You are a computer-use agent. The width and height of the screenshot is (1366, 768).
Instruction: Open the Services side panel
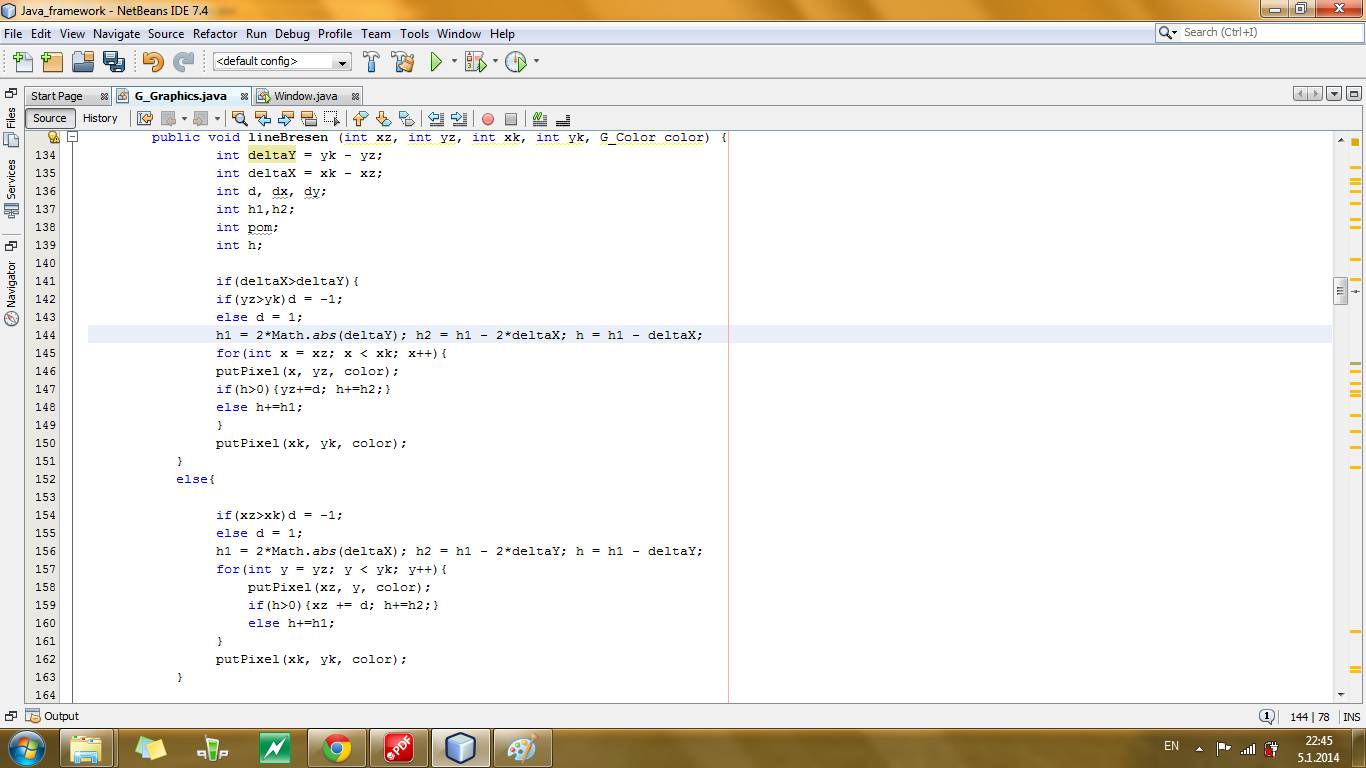(12, 190)
